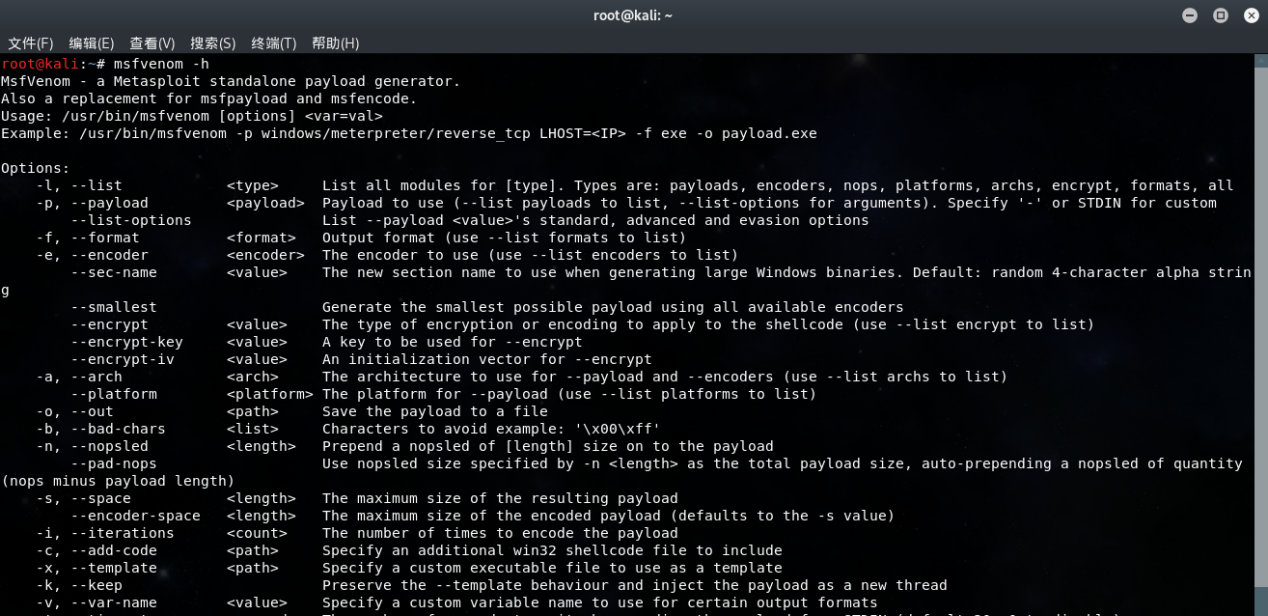Click the '<list>' argument placeholder

point(253,429)
